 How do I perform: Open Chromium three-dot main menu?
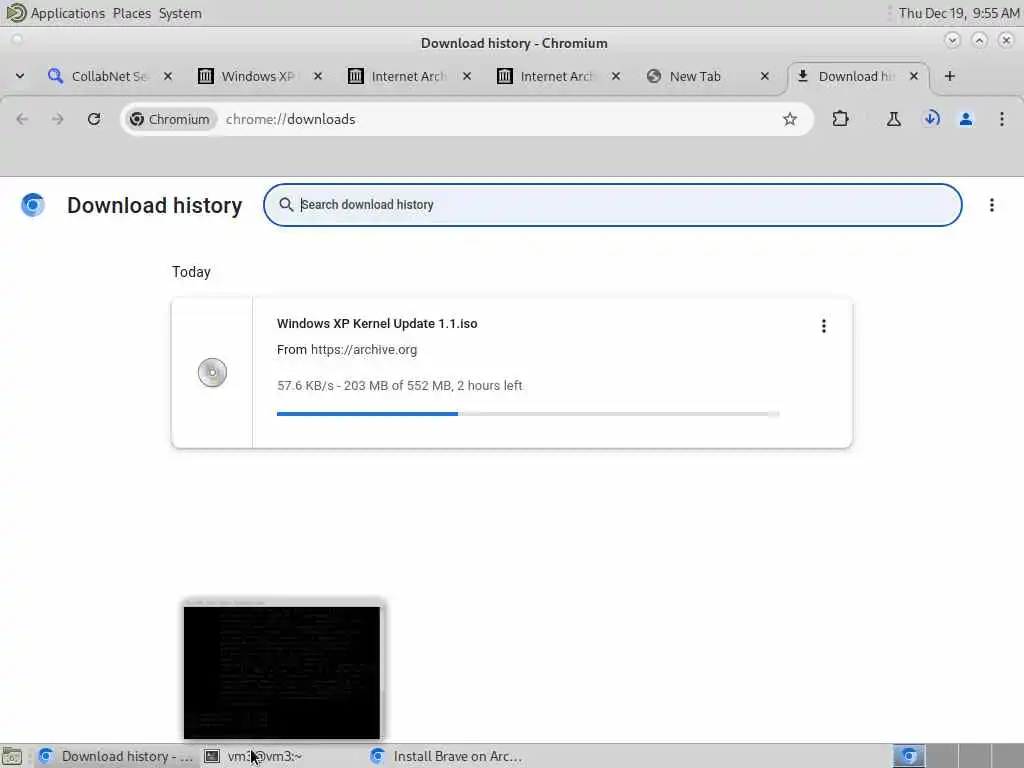[x=1002, y=119]
